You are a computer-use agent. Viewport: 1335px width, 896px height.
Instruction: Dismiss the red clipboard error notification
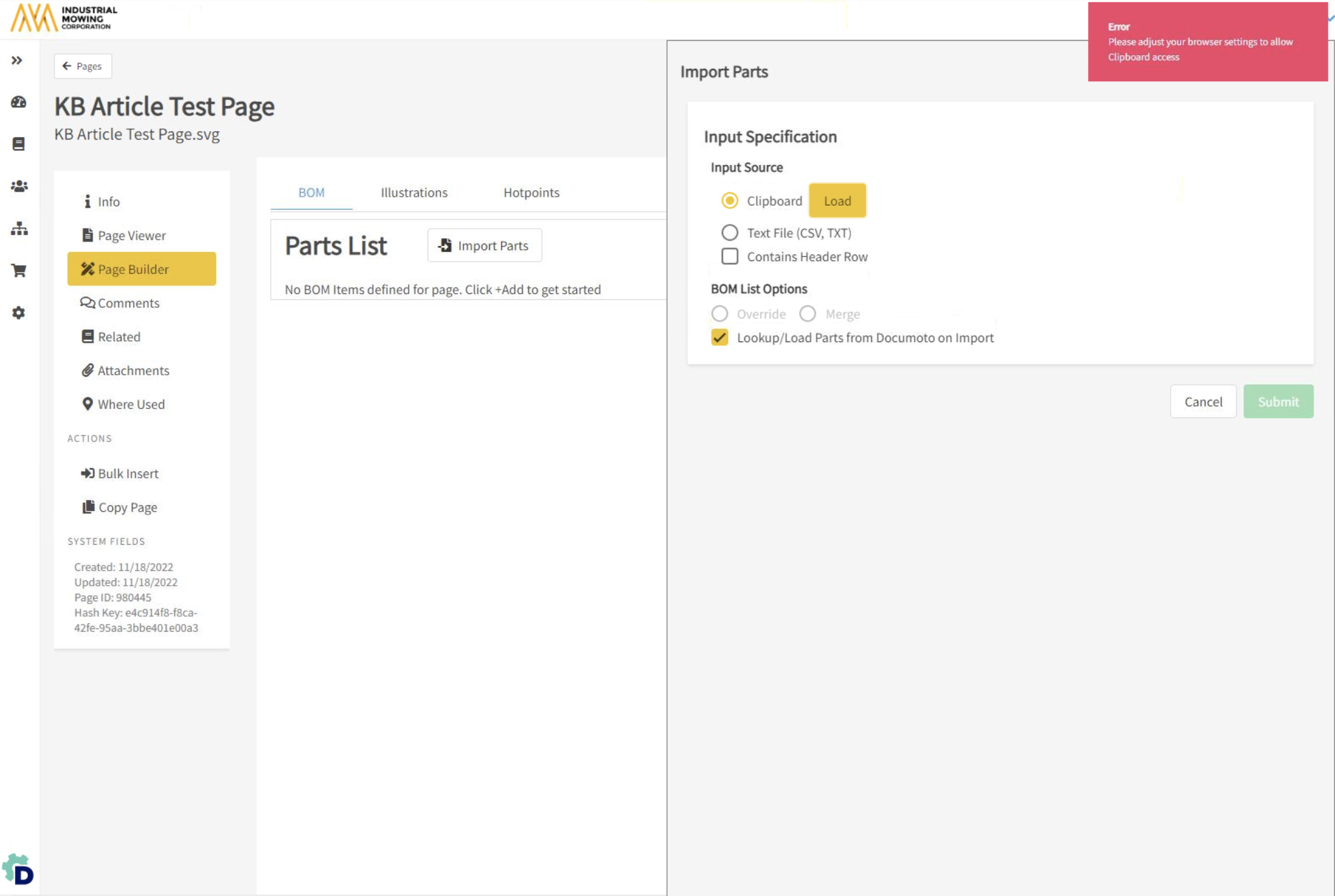(1207, 42)
